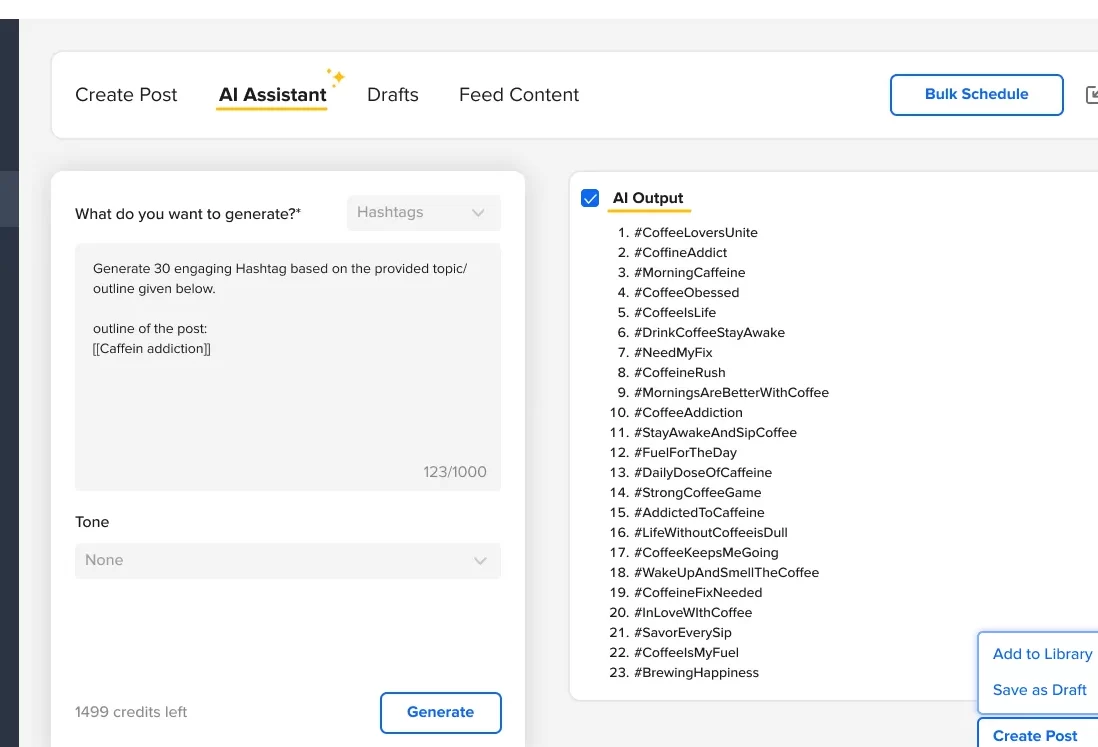
Task: Click the #CoffeineFixNeeded hashtag
Action: [x=697, y=592]
